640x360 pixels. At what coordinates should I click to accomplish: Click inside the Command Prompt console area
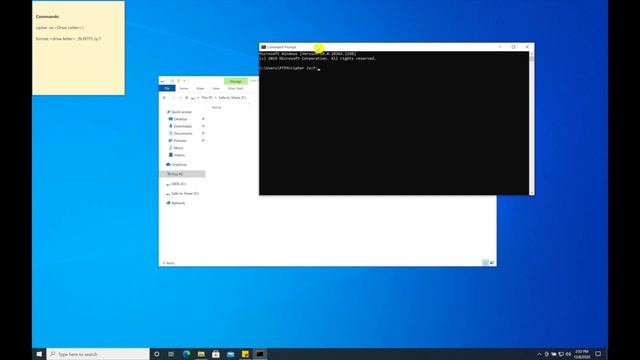click(394, 123)
